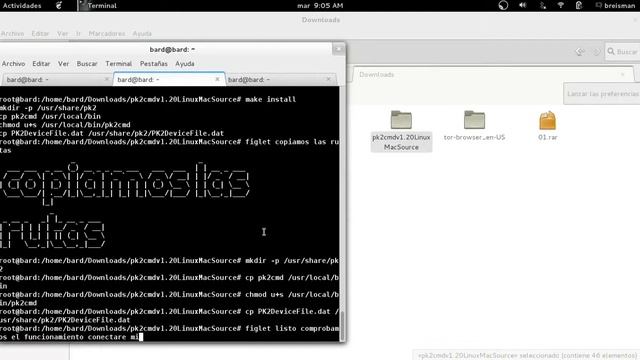Click the Downloads tab in file manager
The width and height of the screenshot is (640, 360).
tap(493, 75)
